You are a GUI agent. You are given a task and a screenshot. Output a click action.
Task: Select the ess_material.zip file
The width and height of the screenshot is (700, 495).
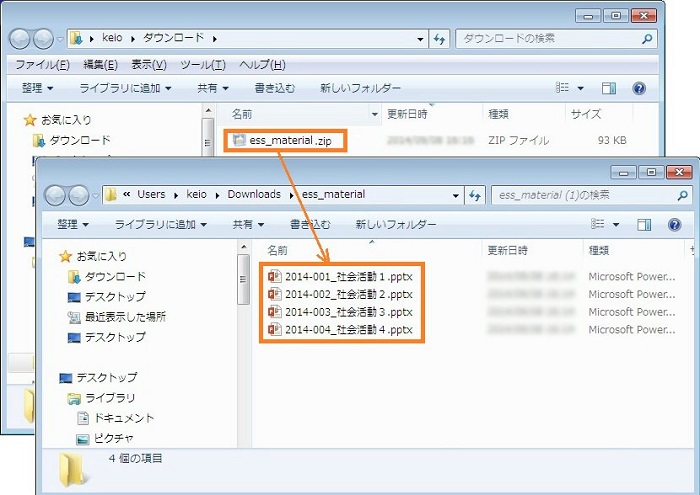tap(287, 140)
